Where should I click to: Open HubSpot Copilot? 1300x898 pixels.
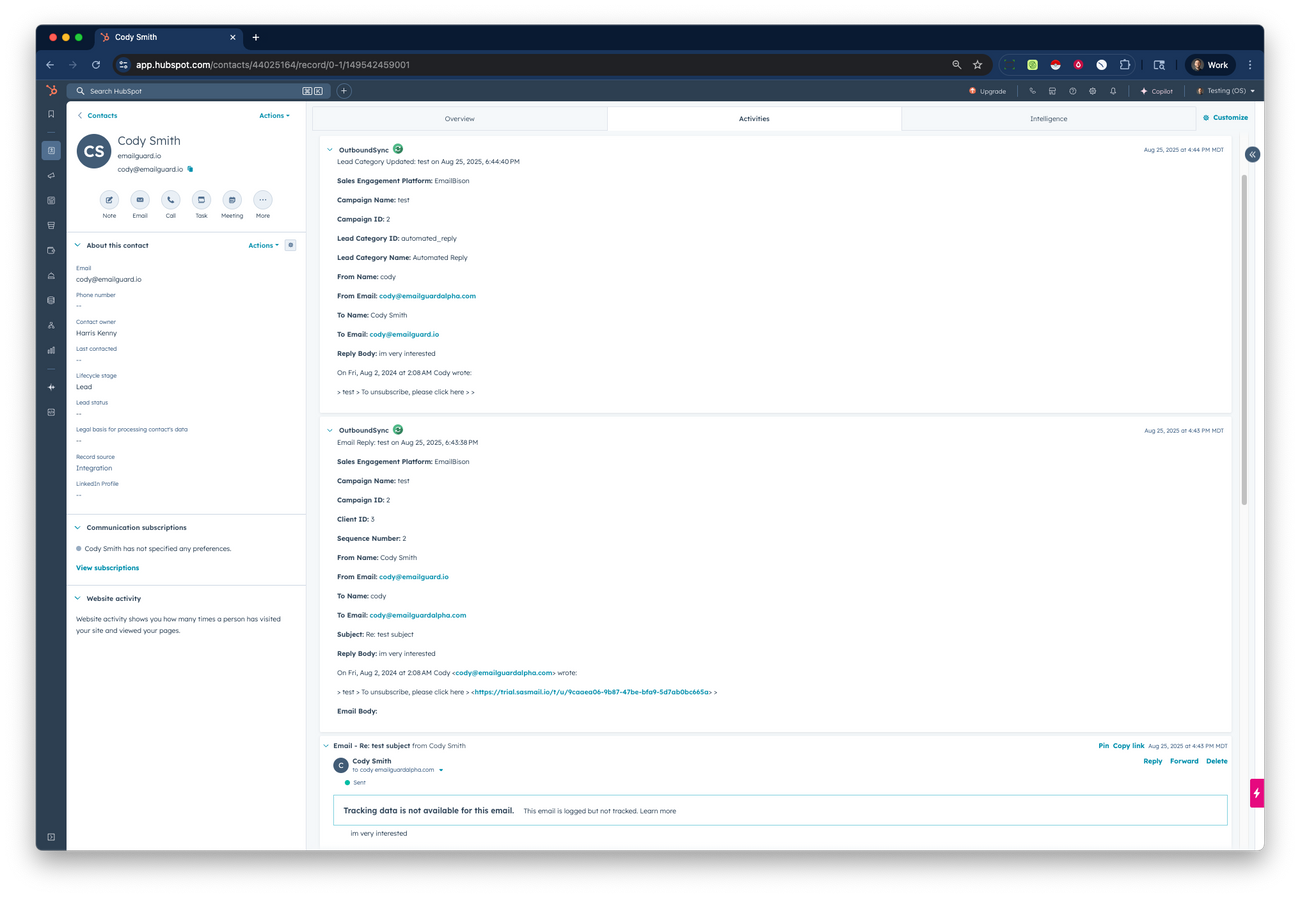tap(1157, 90)
